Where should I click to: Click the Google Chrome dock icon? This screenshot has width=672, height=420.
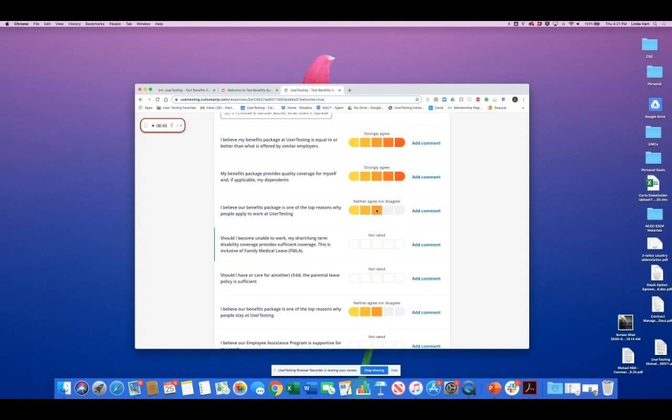(x=276, y=388)
